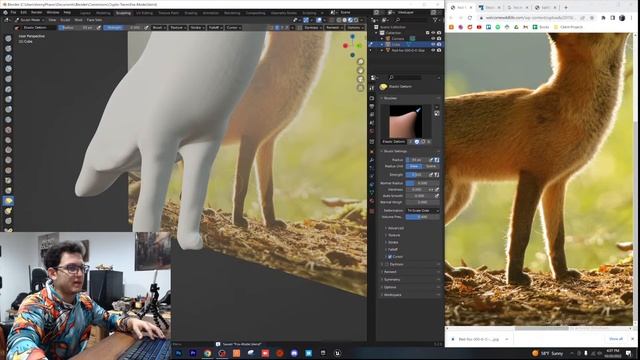The height and width of the screenshot is (360, 640).
Task: Click the Strength slider in brush settings
Action: click(416, 175)
